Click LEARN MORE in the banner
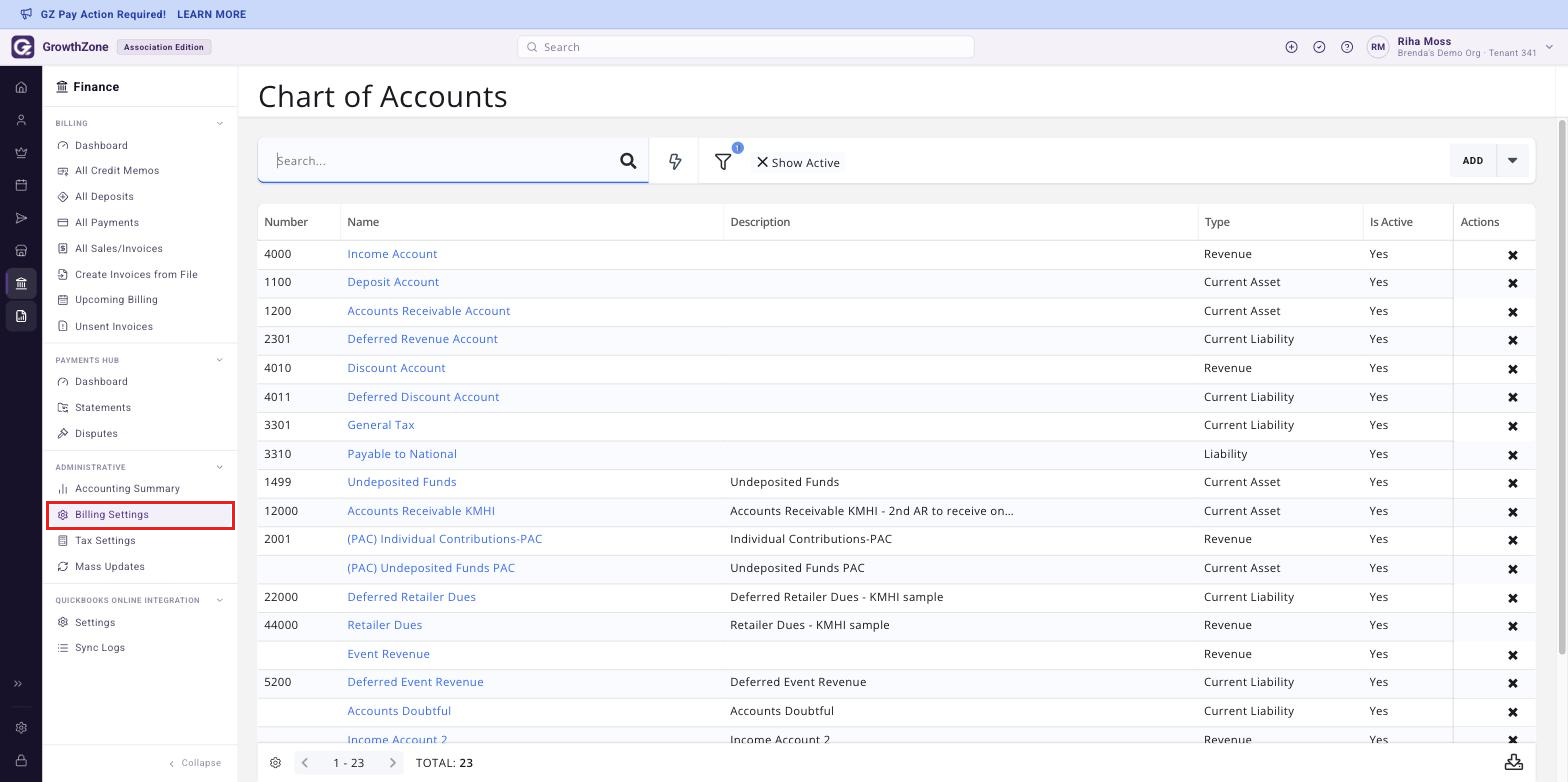1568x782 pixels. (x=211, y=15)
